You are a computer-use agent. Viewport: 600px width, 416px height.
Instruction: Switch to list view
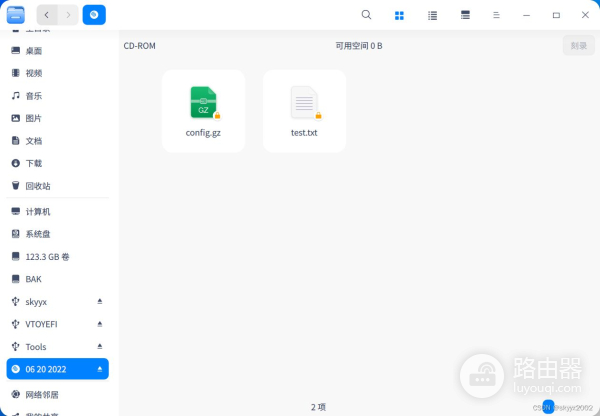(432, 16)
